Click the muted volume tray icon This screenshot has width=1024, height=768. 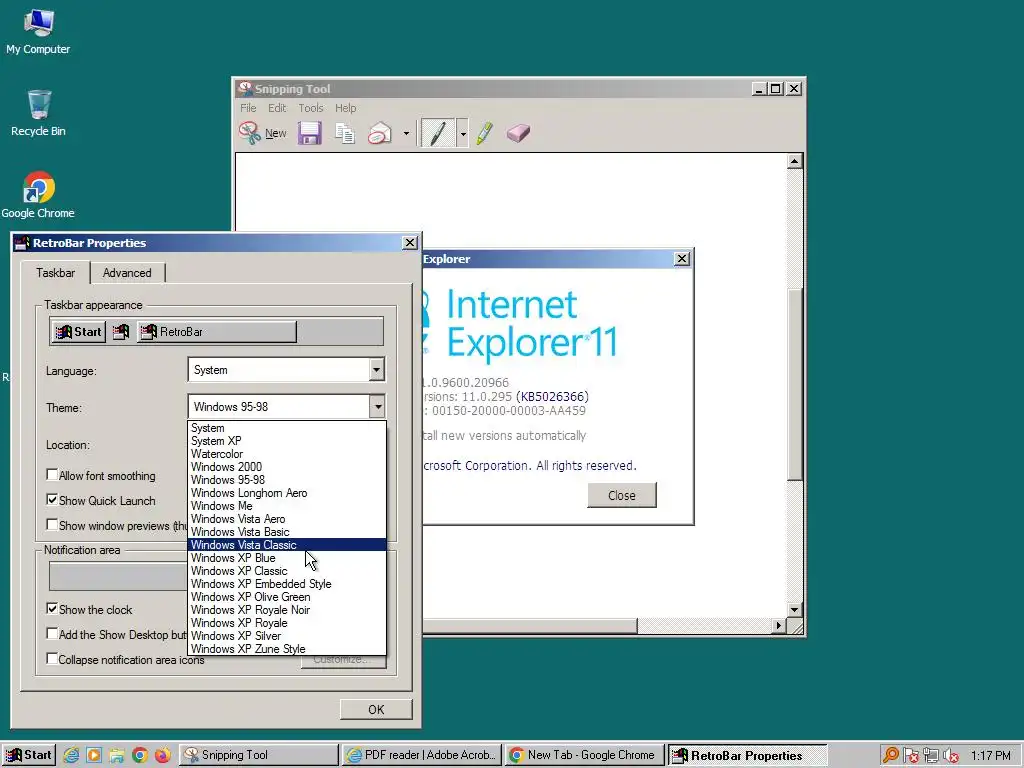coord(952,756)
